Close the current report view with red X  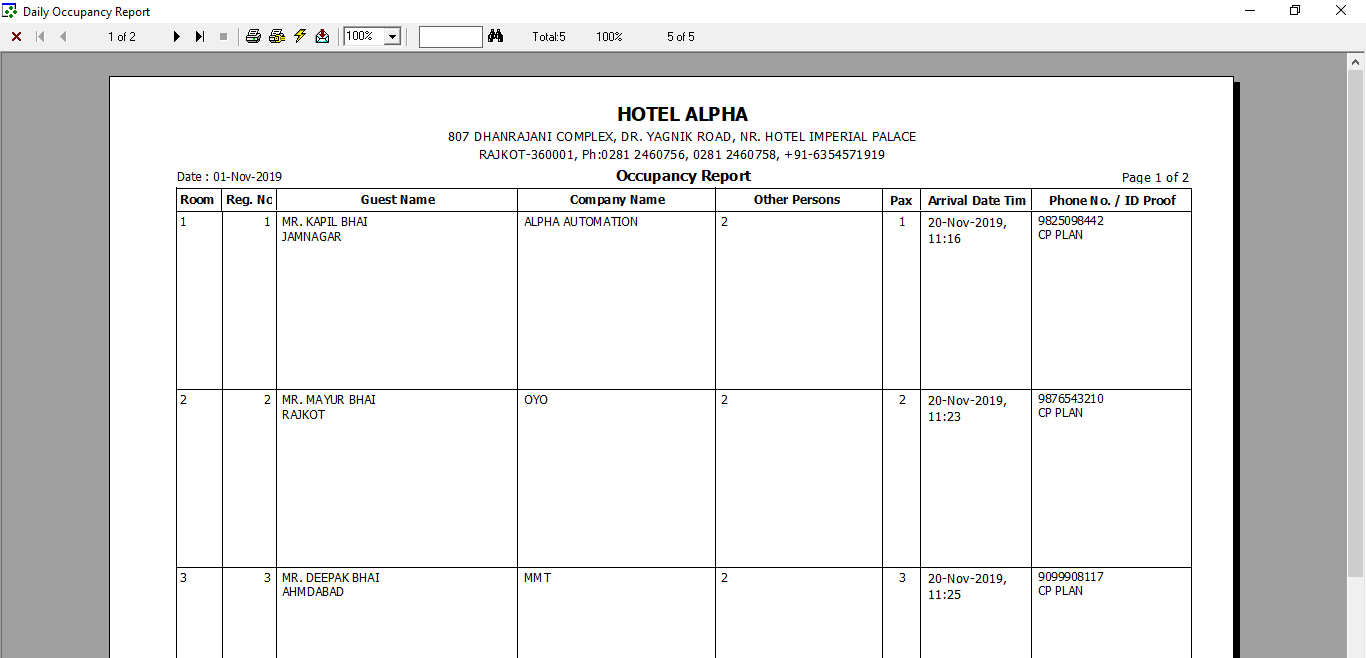point(16,37)
